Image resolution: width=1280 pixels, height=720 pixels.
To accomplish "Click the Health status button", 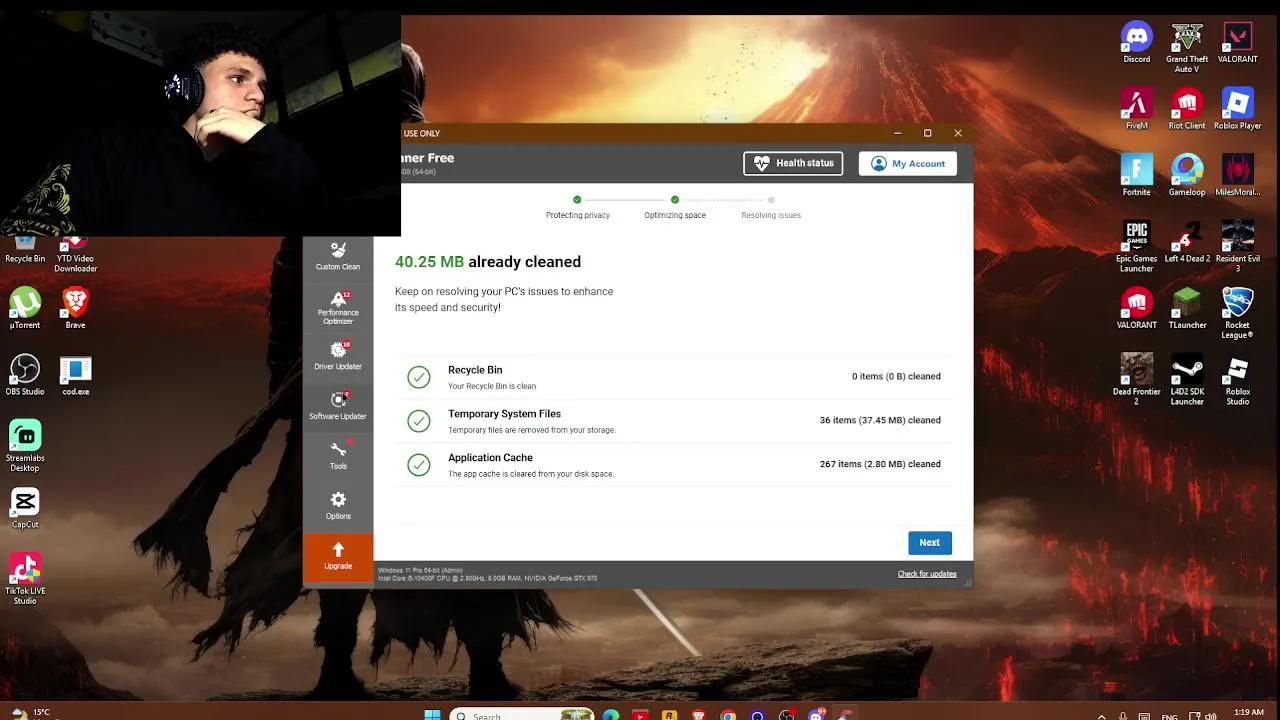I will point(793,163).
